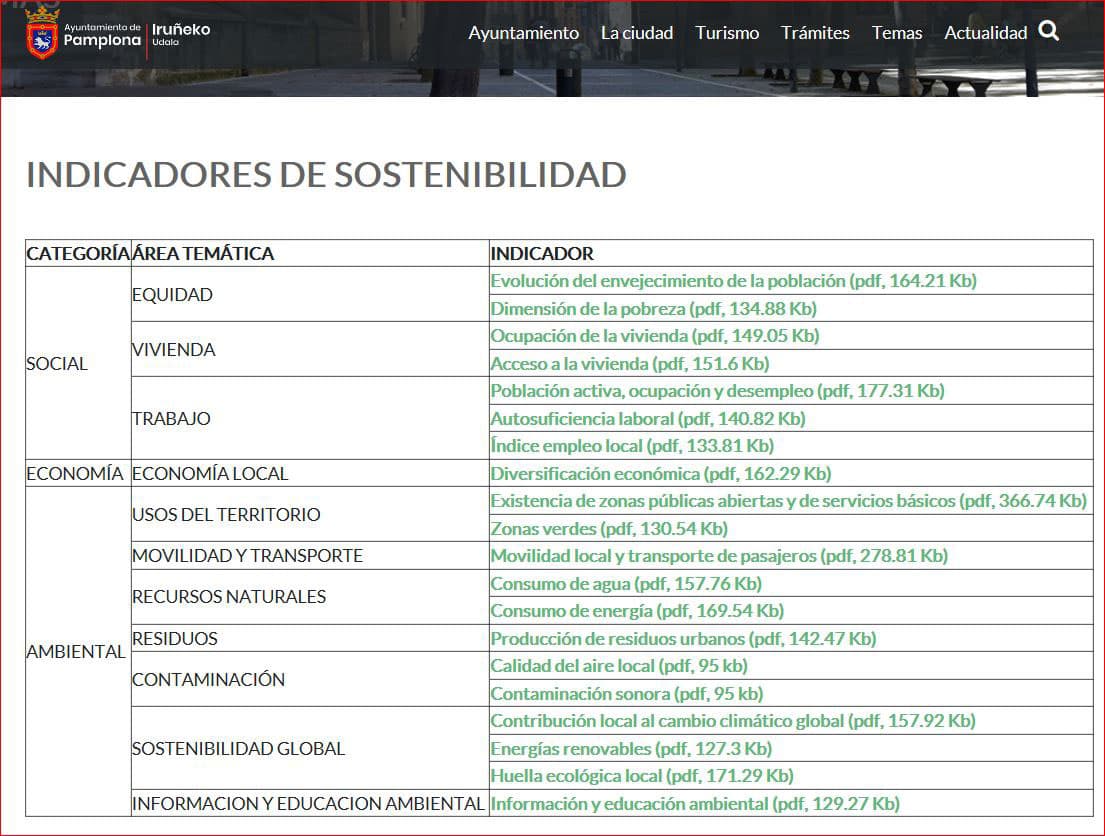Click the search magnifier icon
The image size is (1105, 836).
click(x=1049, y=31)
